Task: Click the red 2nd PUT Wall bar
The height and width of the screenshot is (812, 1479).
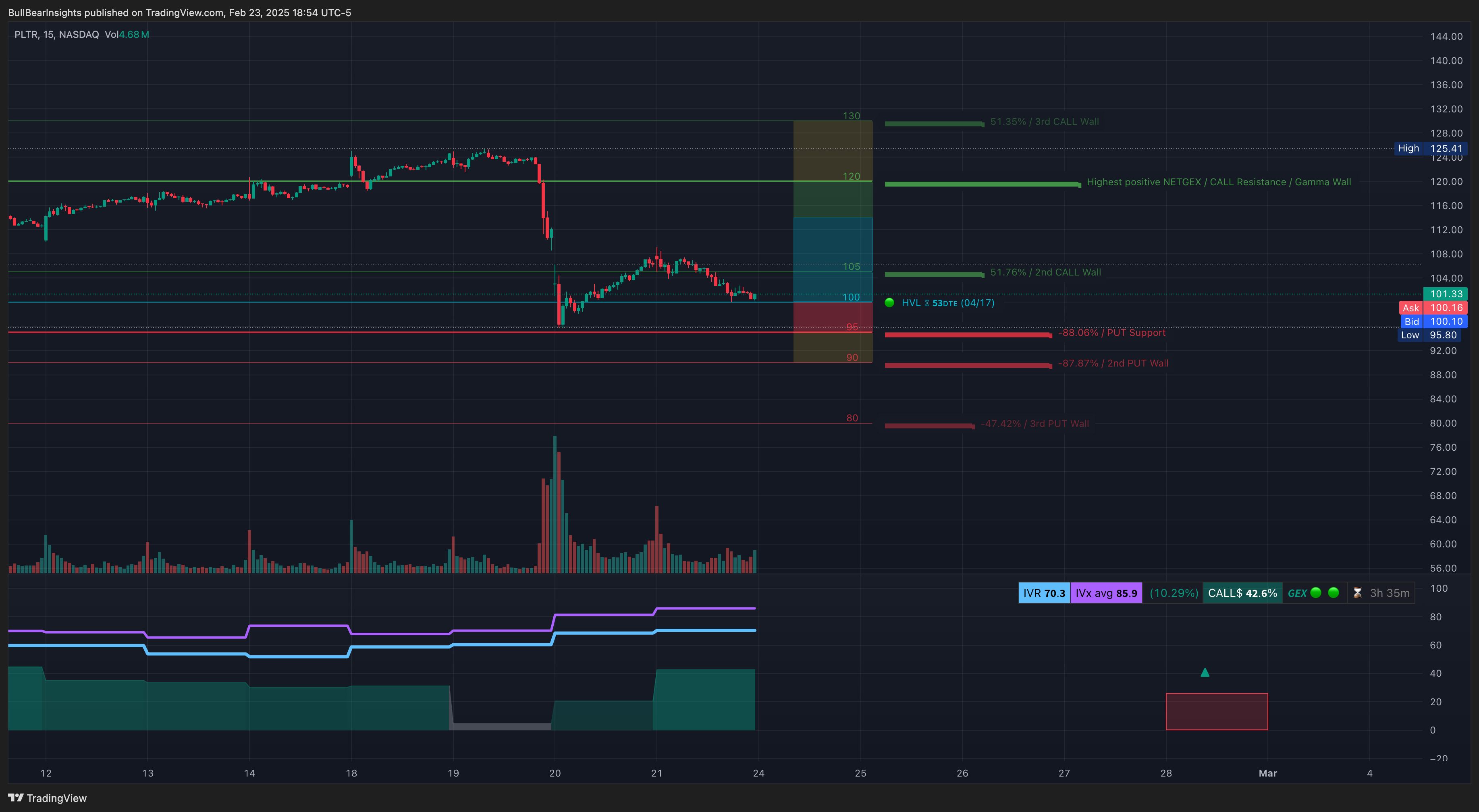Action: (968, 365)
